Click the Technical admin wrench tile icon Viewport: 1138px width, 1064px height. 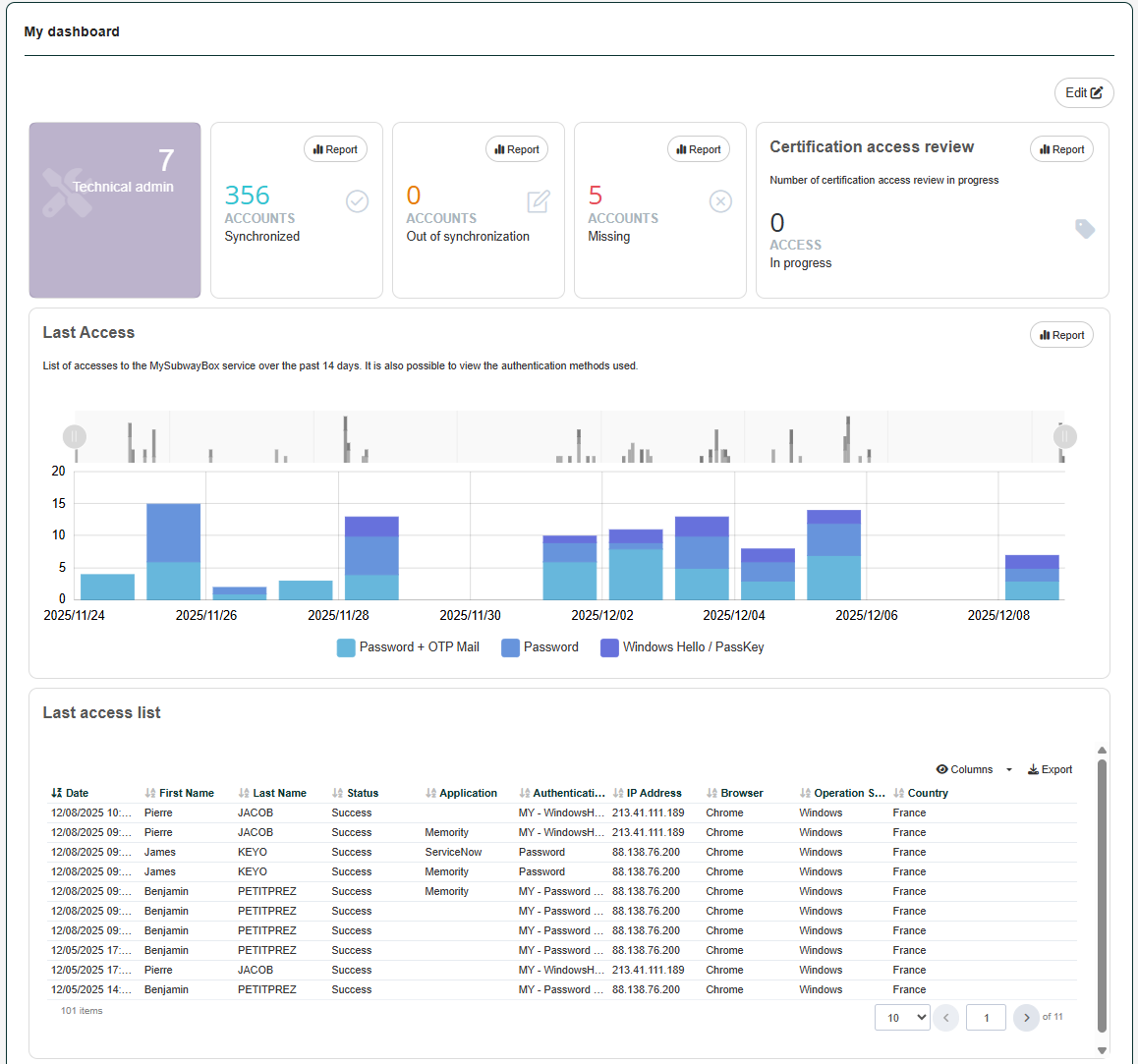coord(68,193)
